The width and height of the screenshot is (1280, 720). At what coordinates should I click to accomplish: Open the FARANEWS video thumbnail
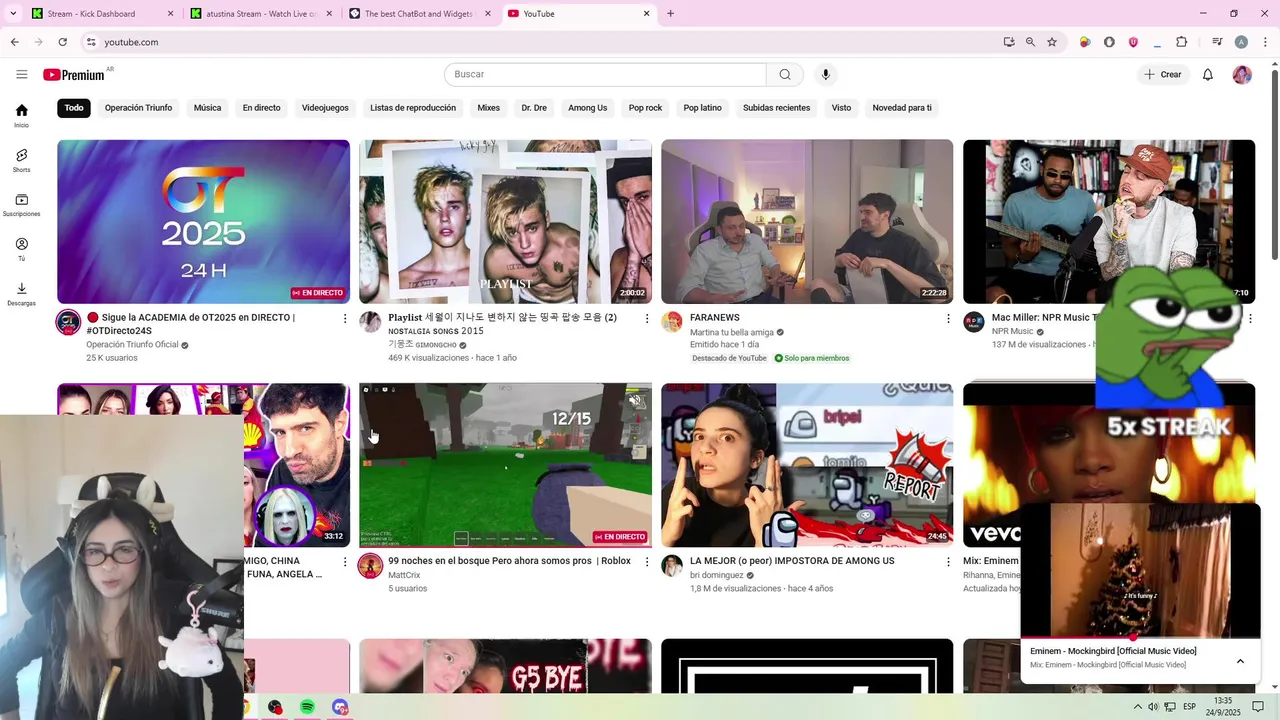click(x=807, y=221)
